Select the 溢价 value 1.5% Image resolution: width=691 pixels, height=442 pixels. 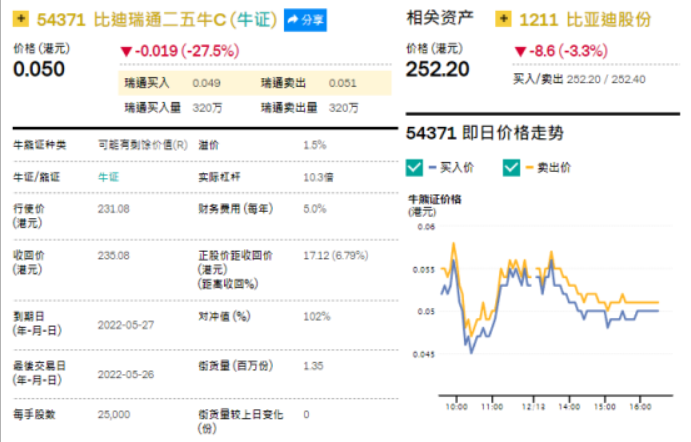[315, 145]
